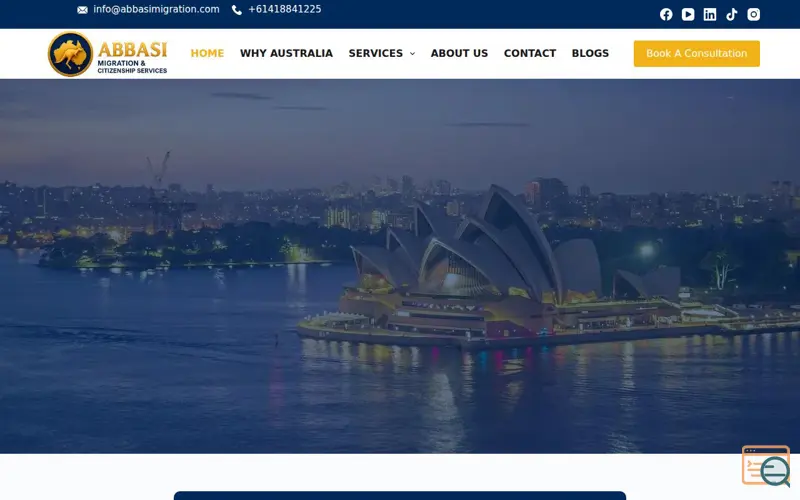Click the +61418841225 phone number
The image size is (800, 500).
[285, 9]
